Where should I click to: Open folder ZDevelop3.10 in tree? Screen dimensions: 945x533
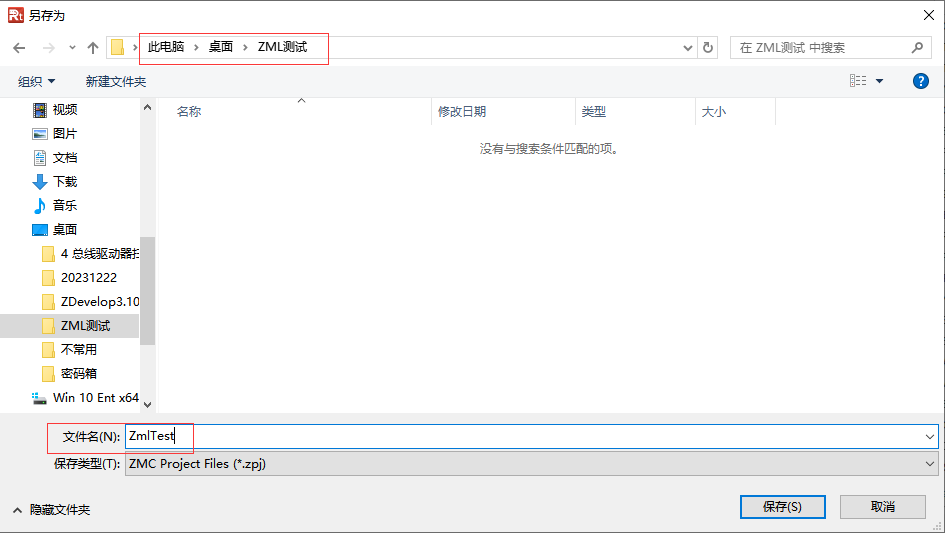[99, 301]
